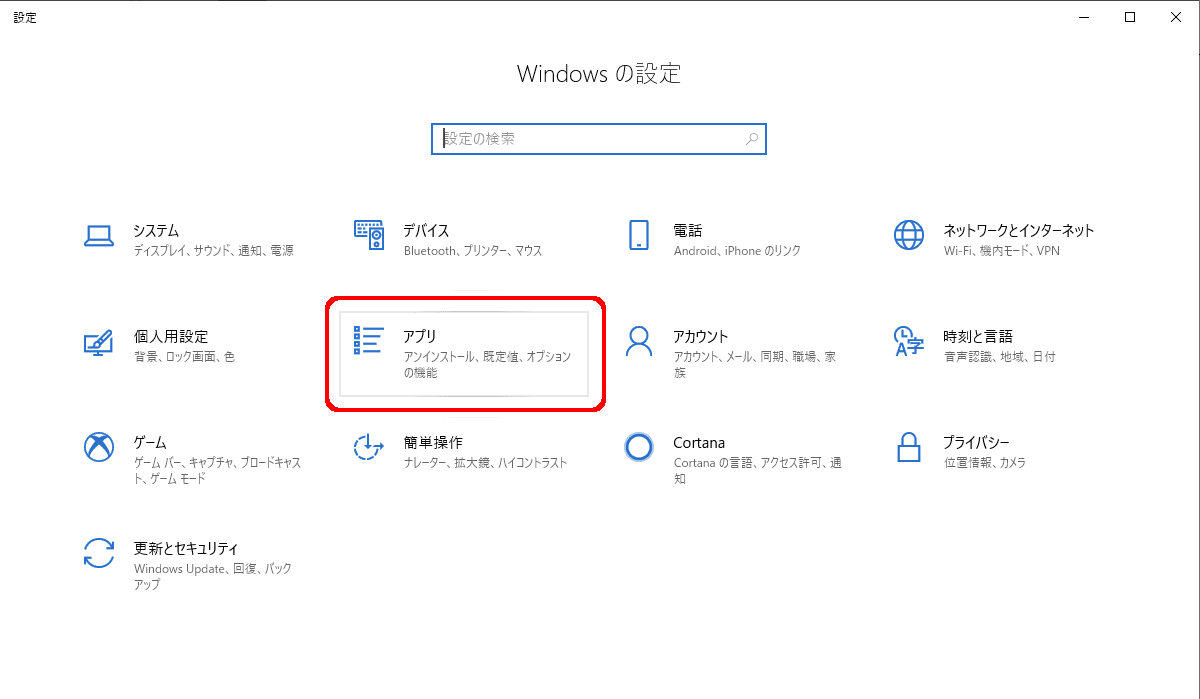Open the ゲーム Xbox icon
The image size is (1200, 699).
point(98,447)
